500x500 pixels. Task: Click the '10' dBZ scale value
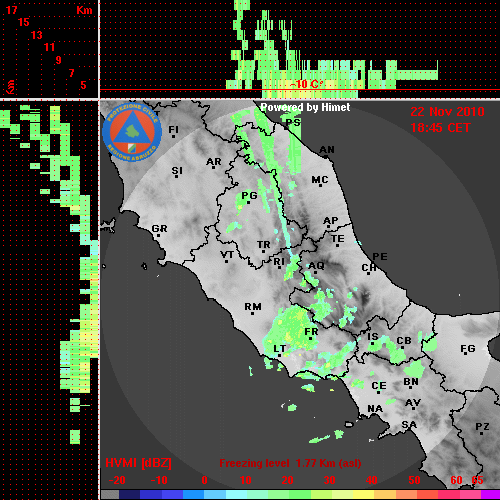pos(246,480)
